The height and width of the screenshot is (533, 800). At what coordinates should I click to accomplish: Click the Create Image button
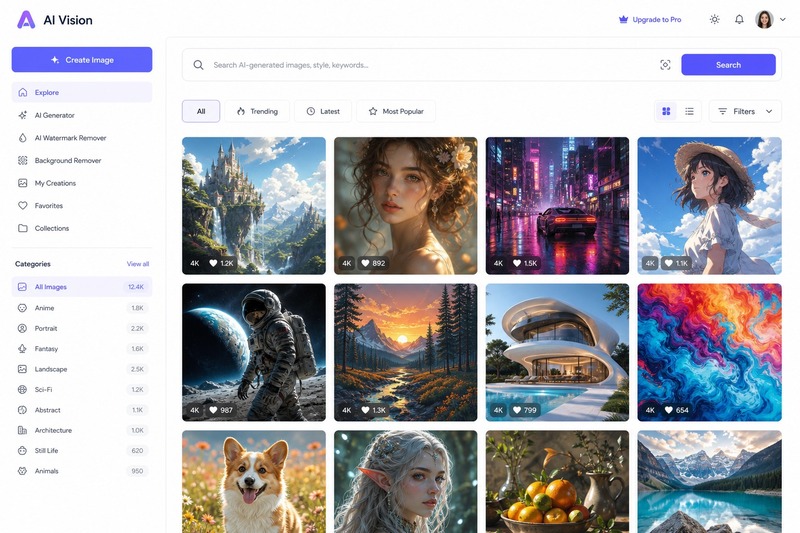82,60
